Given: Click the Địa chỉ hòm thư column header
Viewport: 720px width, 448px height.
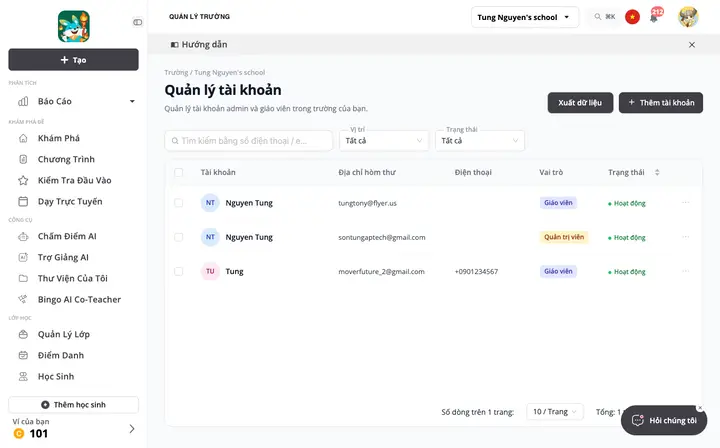Looking at the screenshot, I should (x=367, y=172).
